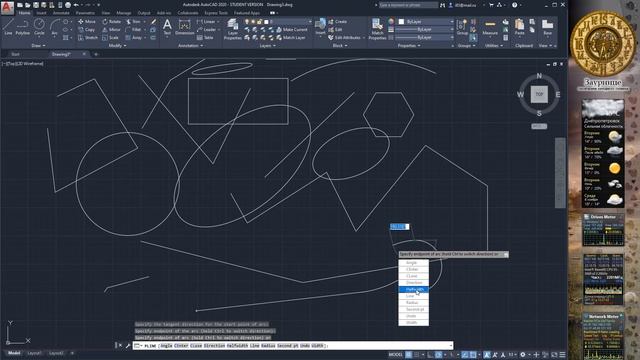Click Create block button
Screen dimensions: 640x360
pos(338,22)
